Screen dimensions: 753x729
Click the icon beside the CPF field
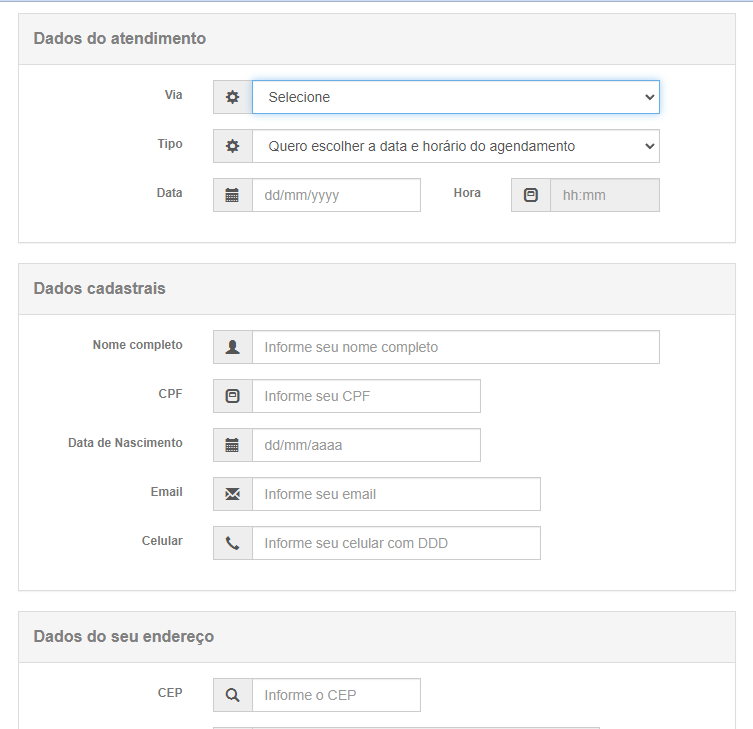pos(233,396)
